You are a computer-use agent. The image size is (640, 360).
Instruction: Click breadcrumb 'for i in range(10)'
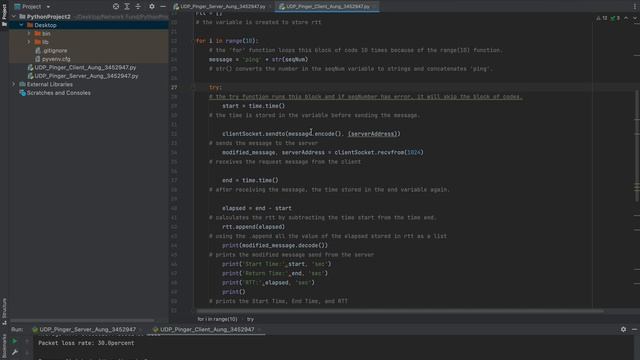[217, 319]
